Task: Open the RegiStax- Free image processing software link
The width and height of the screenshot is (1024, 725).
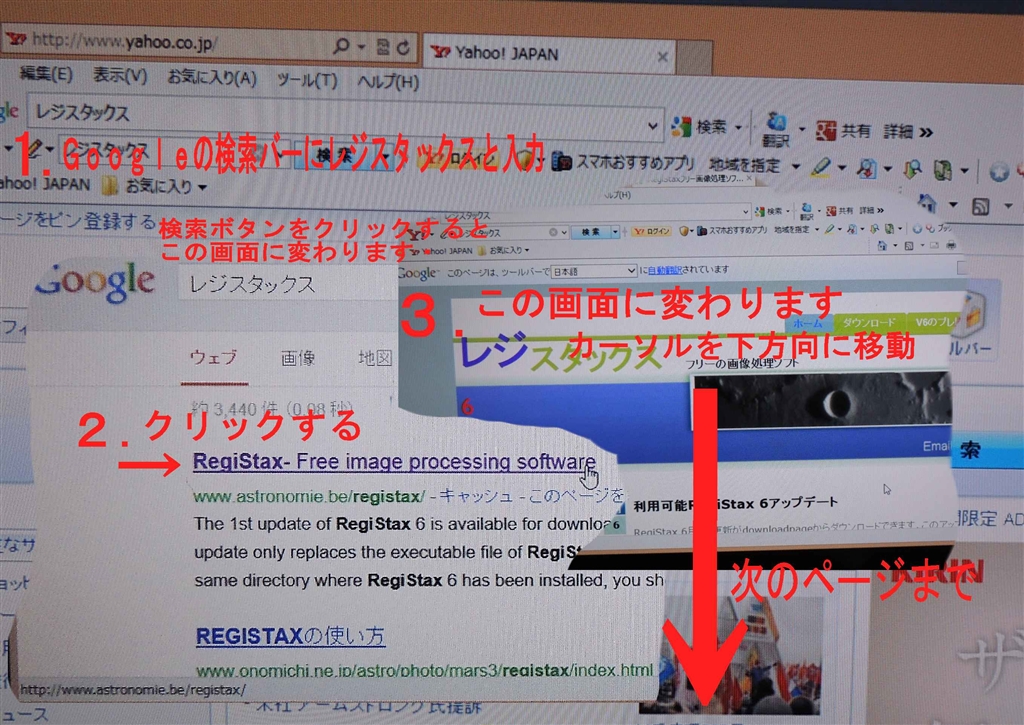Action: coord(394,462)
